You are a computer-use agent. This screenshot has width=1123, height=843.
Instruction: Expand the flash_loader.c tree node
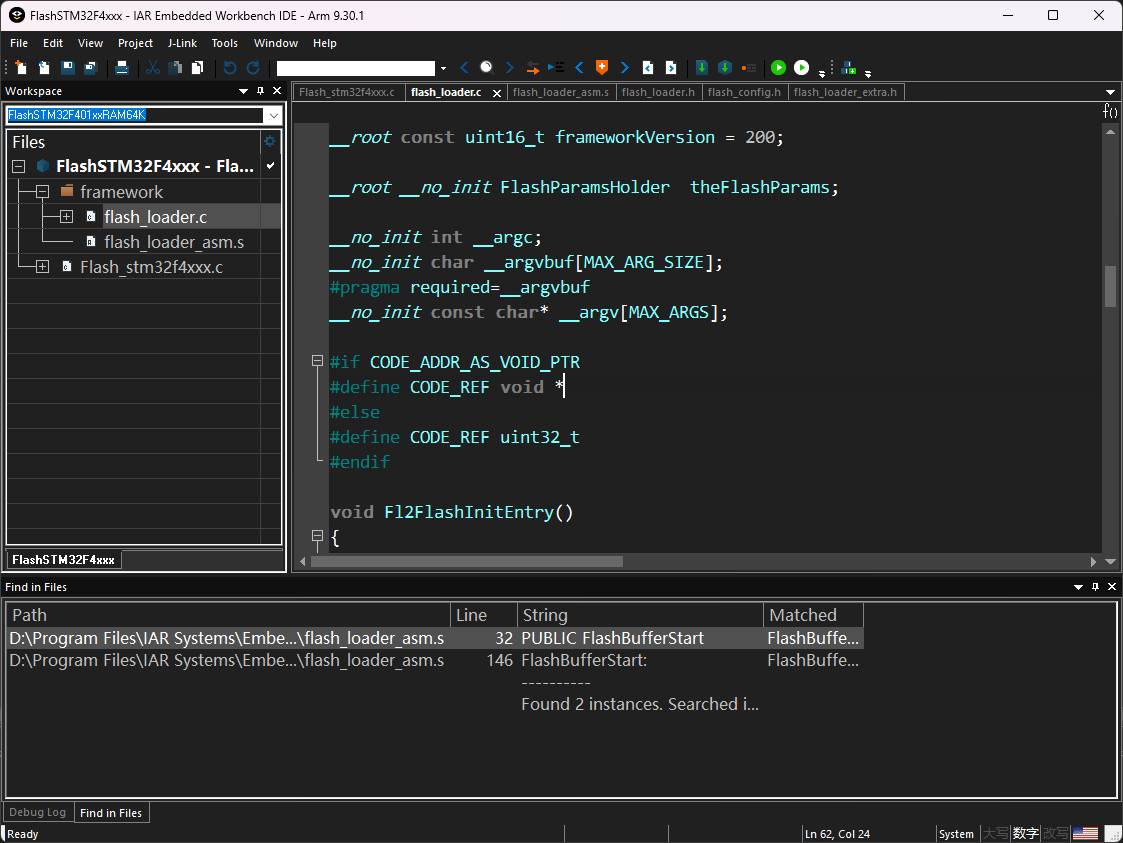tap(66, 217)
